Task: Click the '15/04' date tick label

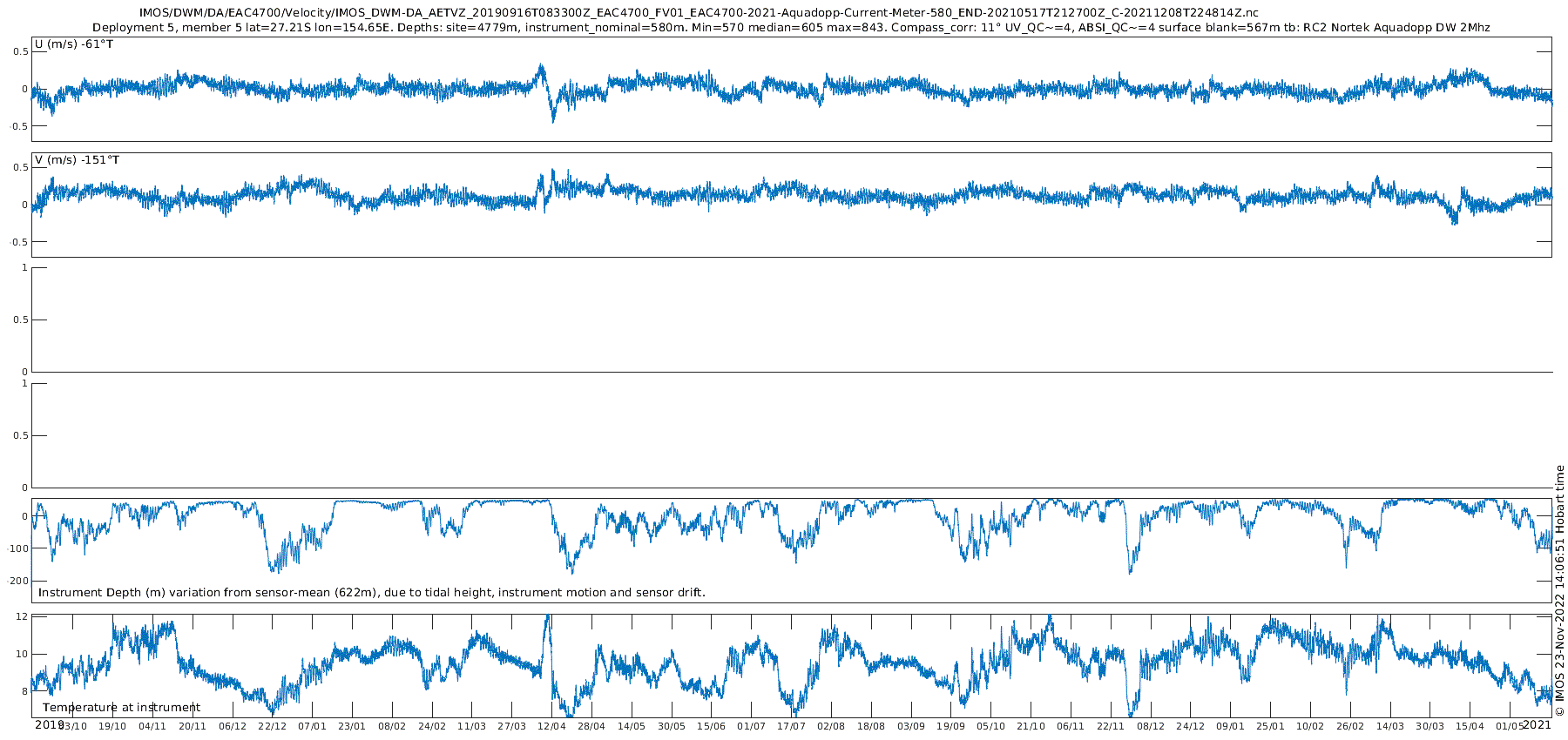Action: (x=1470, y=726)
